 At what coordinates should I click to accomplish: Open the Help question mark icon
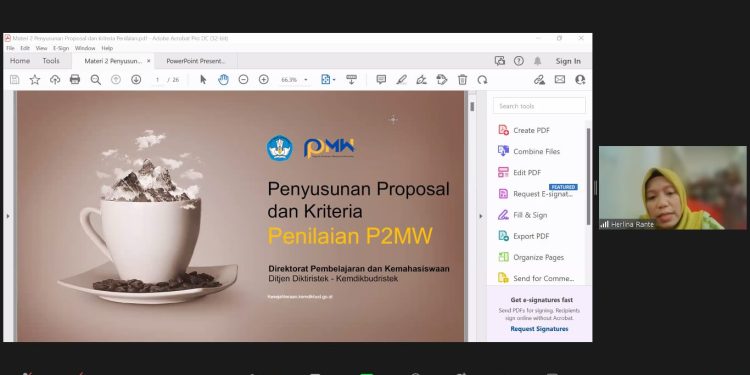coord(519,61)
